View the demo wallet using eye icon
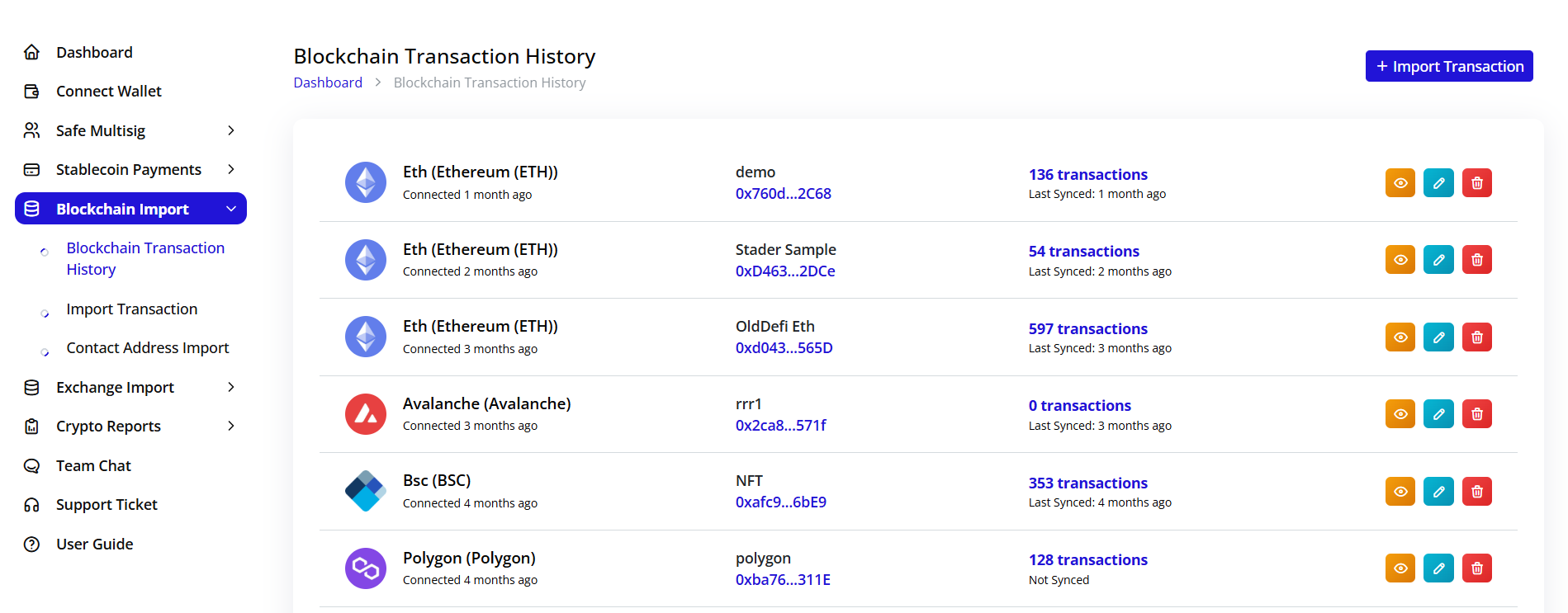The image size is (1568, 613). pyautogui.click(x=1400, y=183)
